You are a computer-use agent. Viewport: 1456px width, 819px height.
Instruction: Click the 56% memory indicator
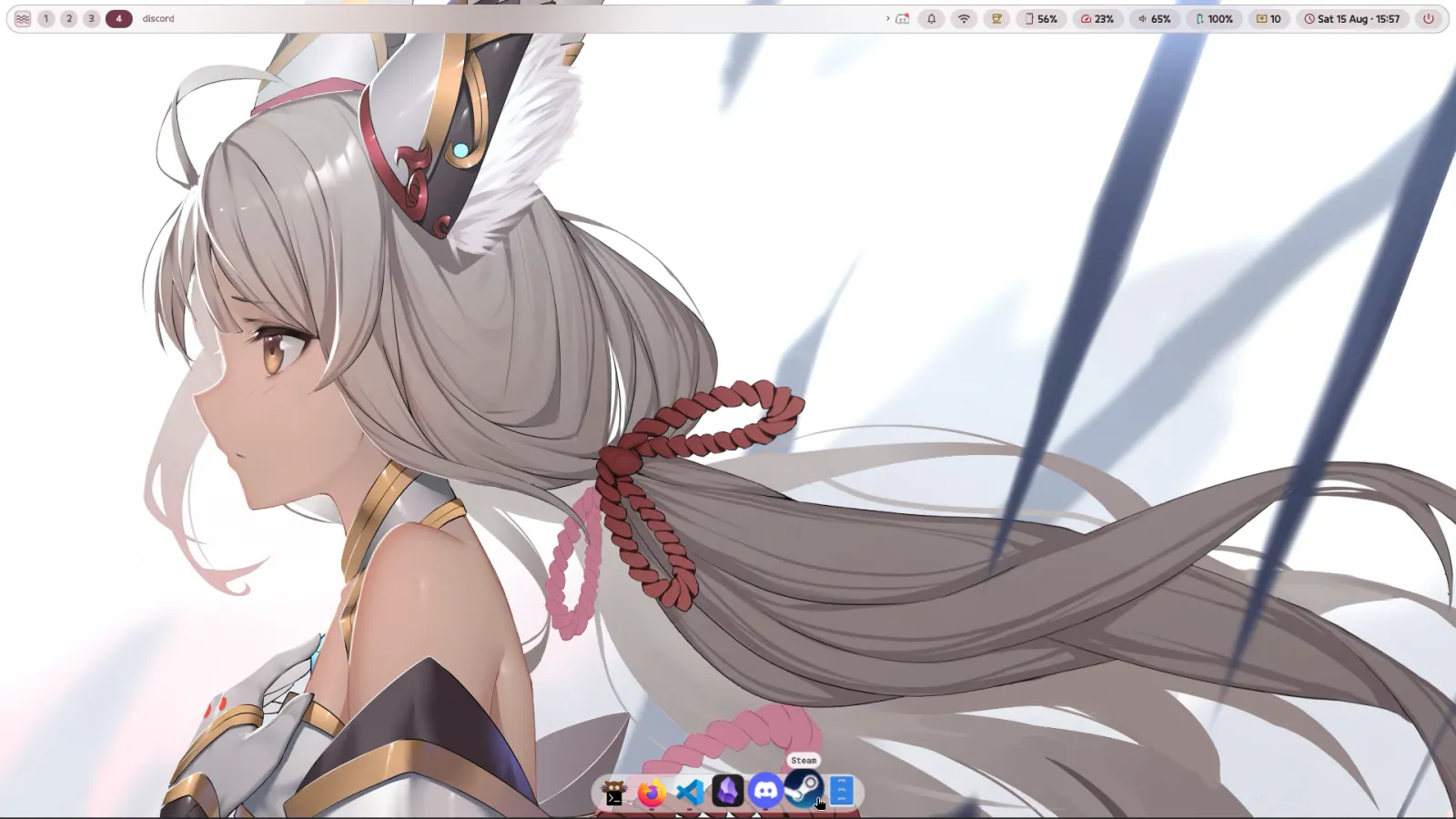point(1041,18)
